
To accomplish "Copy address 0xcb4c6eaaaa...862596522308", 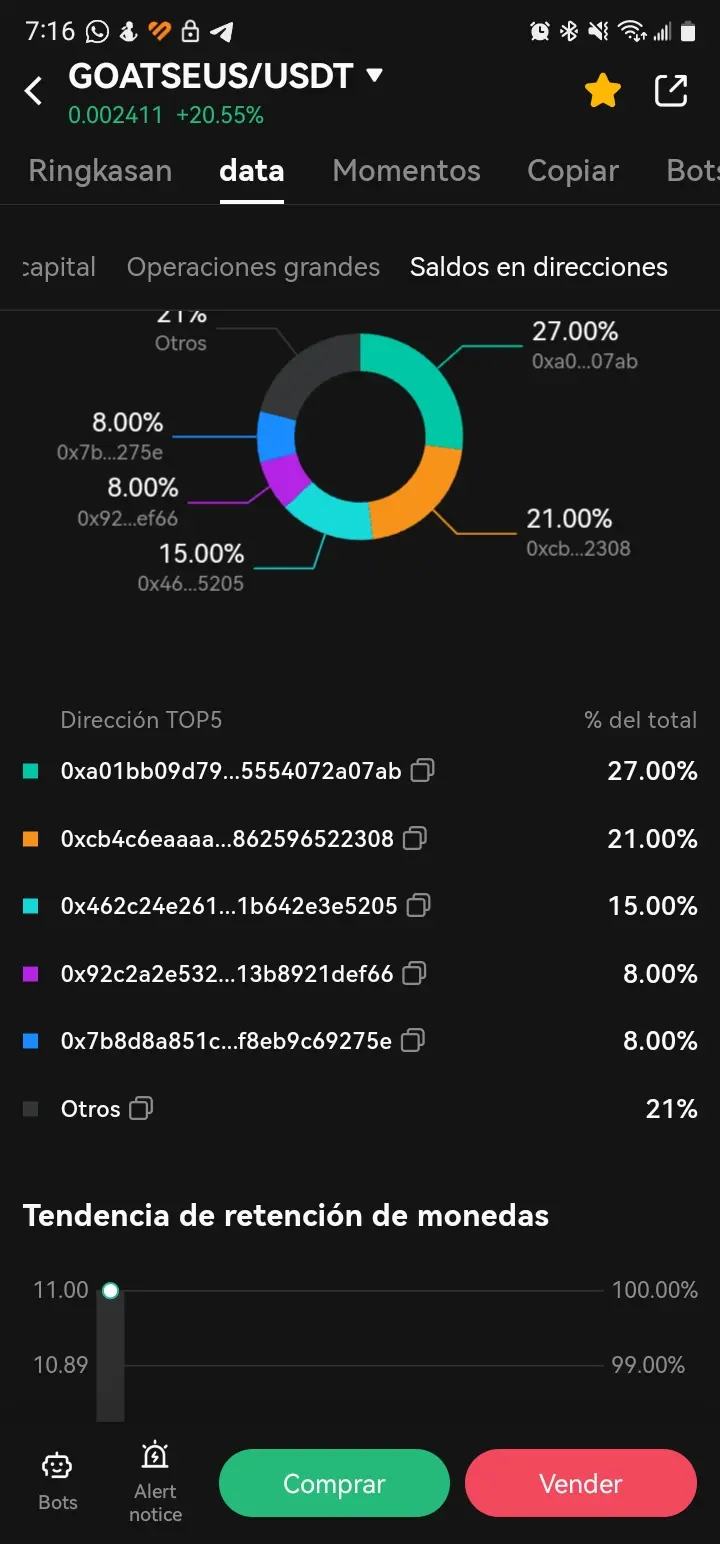I will click(415, 838).
